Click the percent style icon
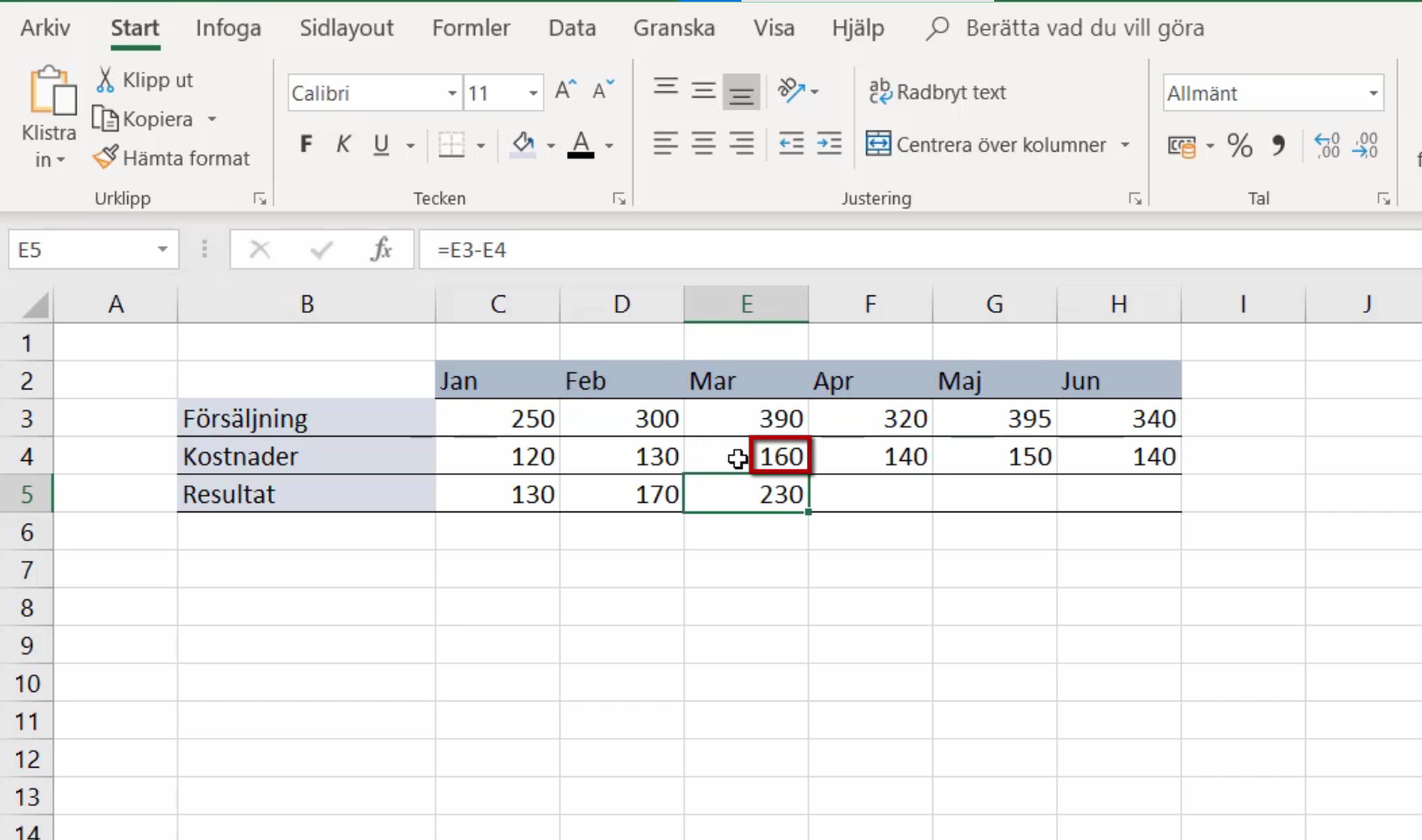This screenshot has height=840, width=1422. point(1239,145)
